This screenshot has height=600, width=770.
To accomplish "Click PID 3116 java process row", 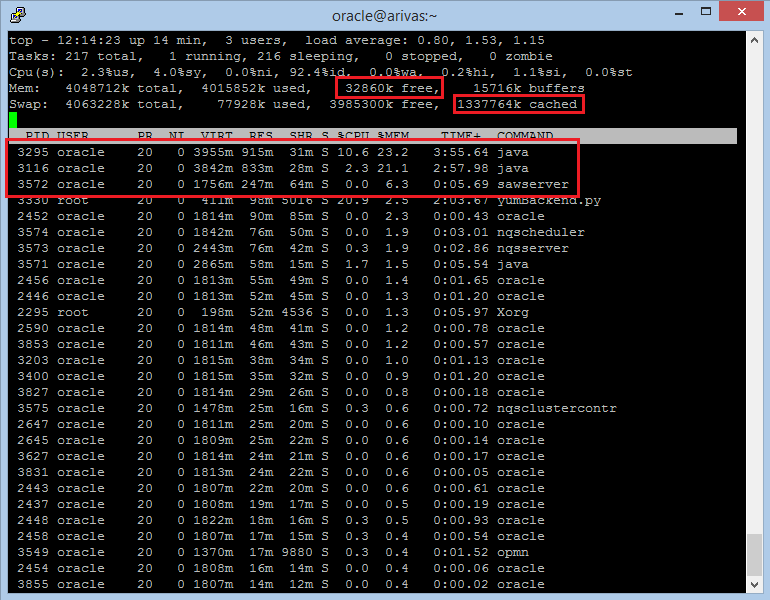I will 273,168.
